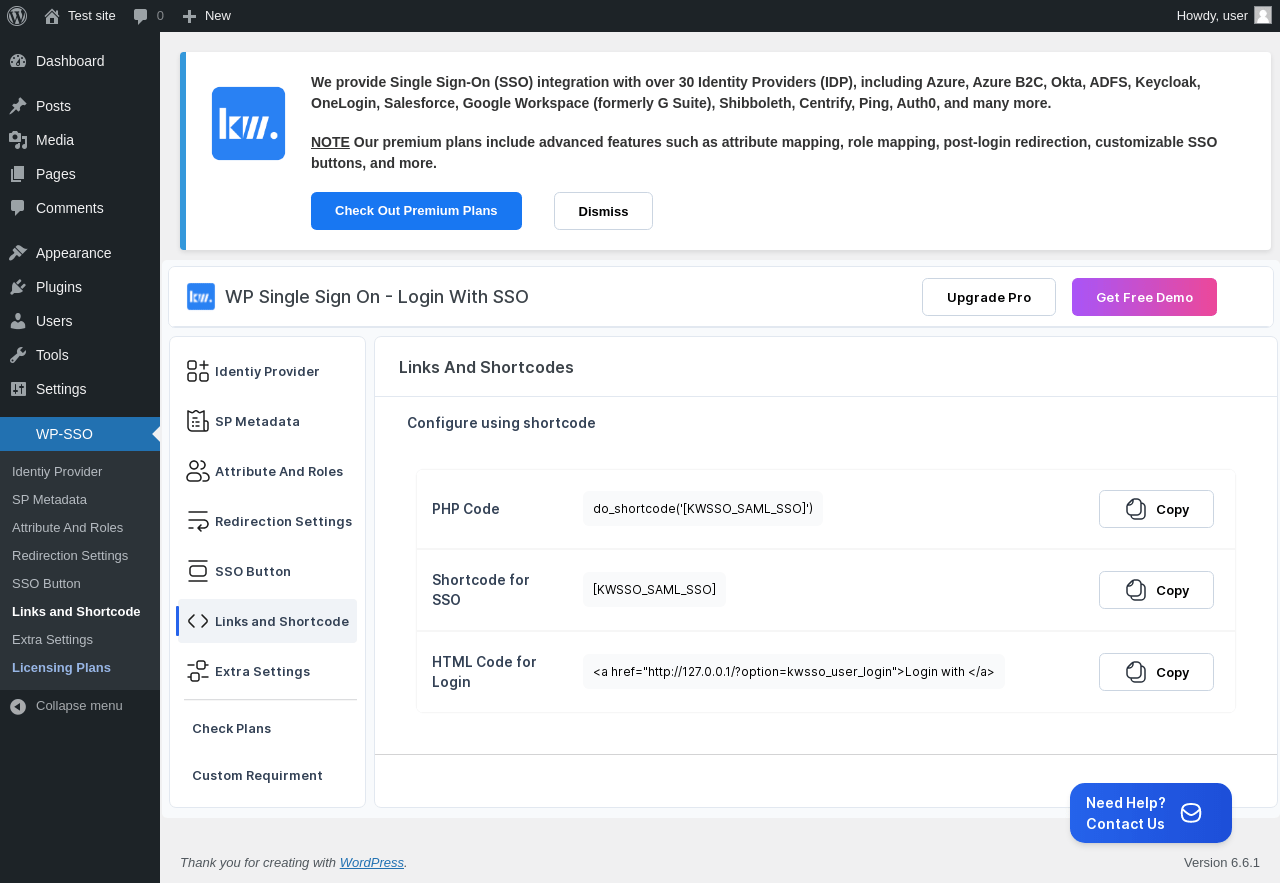This screenshot has width=1280, height=883.
Task: Go to Plugins in the admin sidebar
Action: (x=59, y=287)
